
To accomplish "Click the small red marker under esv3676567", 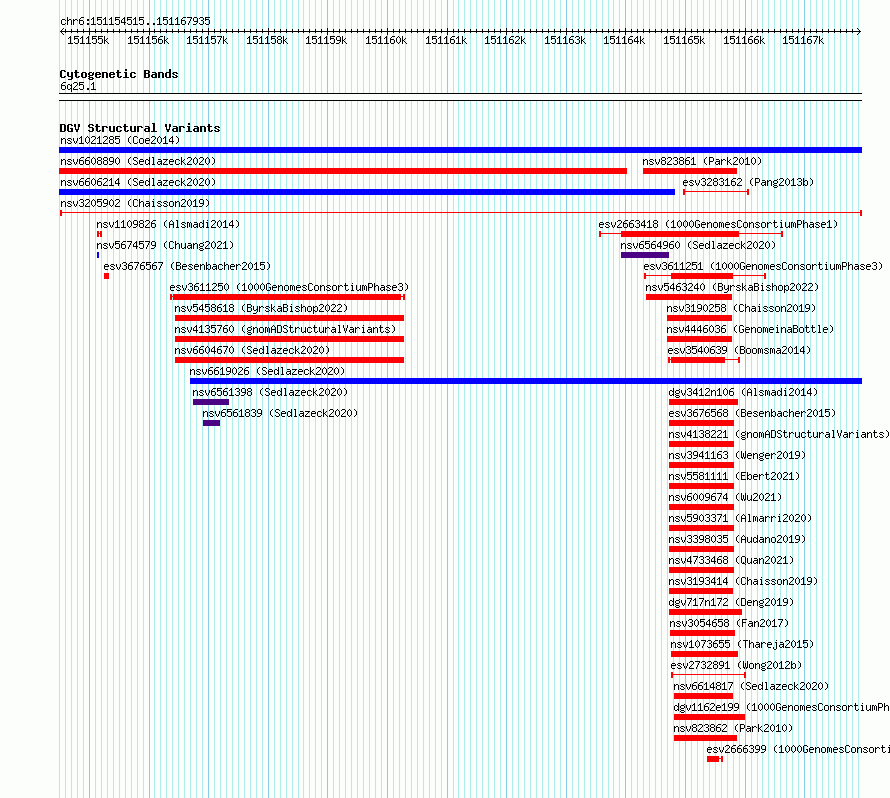I will point(106,276).
